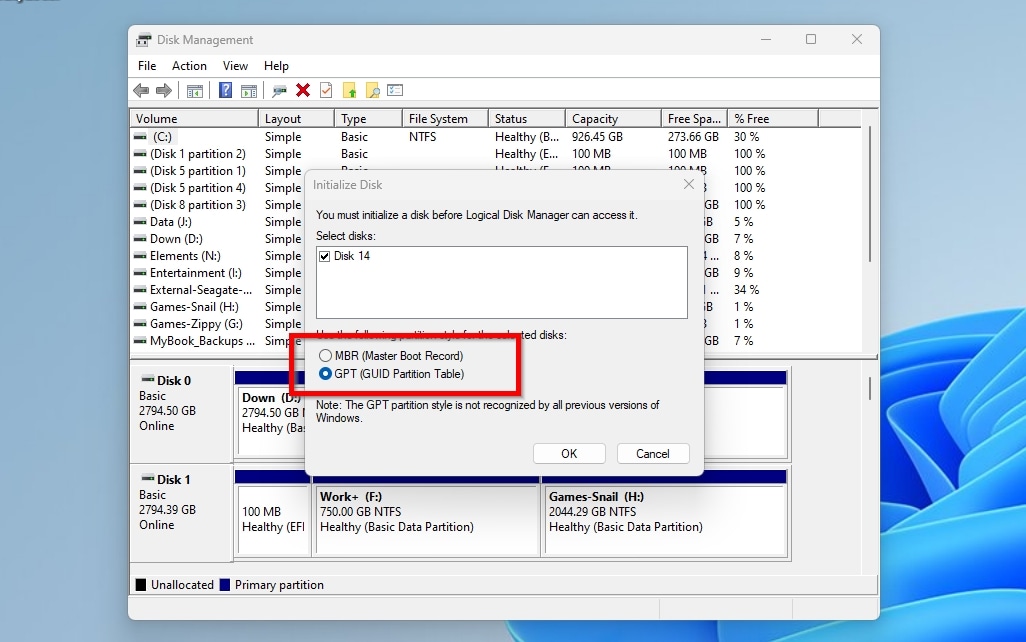The width and height of the screenshot is (1026, 642).
Task: Click the Properties checkmark page icon
Action: 326,90
